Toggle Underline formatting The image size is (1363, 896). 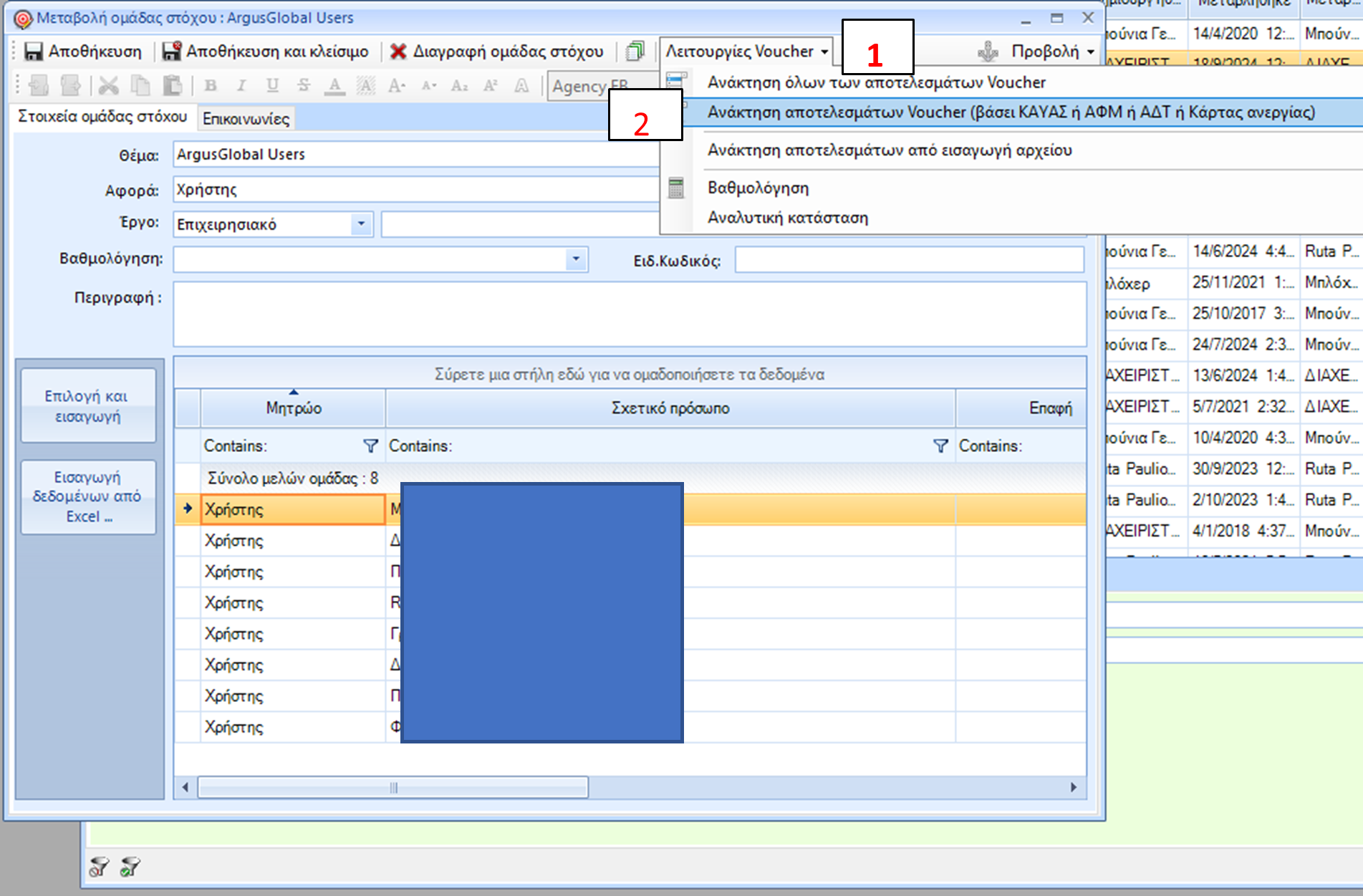272,86
